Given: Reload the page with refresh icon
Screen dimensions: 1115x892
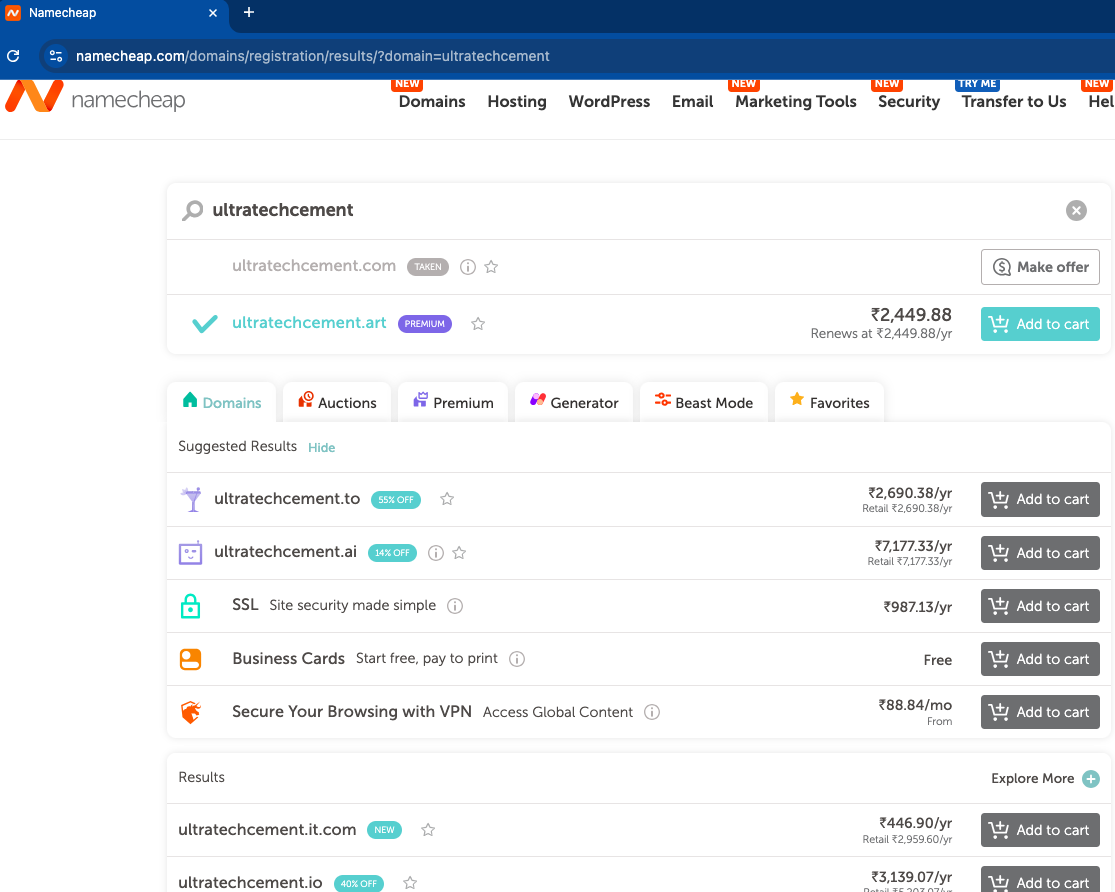Looking at the screenshot, I should pyautogui.click(x=14, y=55).
